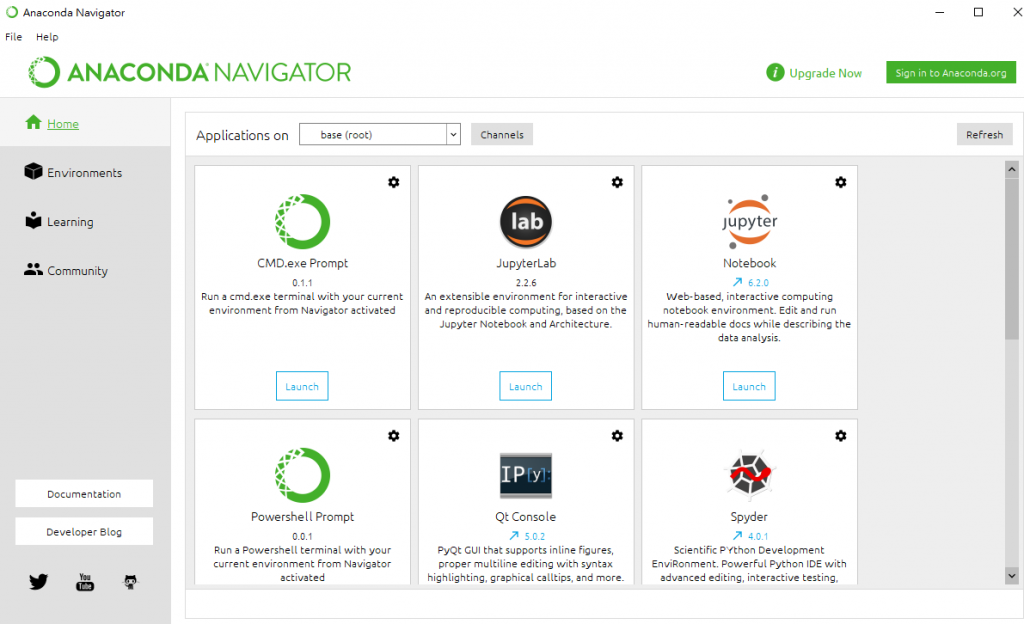Image resolution: width=1024 pixels, height=624 pixels.
Task: Click the scrollbar down arrow
Action: (x=1012, y=576)
